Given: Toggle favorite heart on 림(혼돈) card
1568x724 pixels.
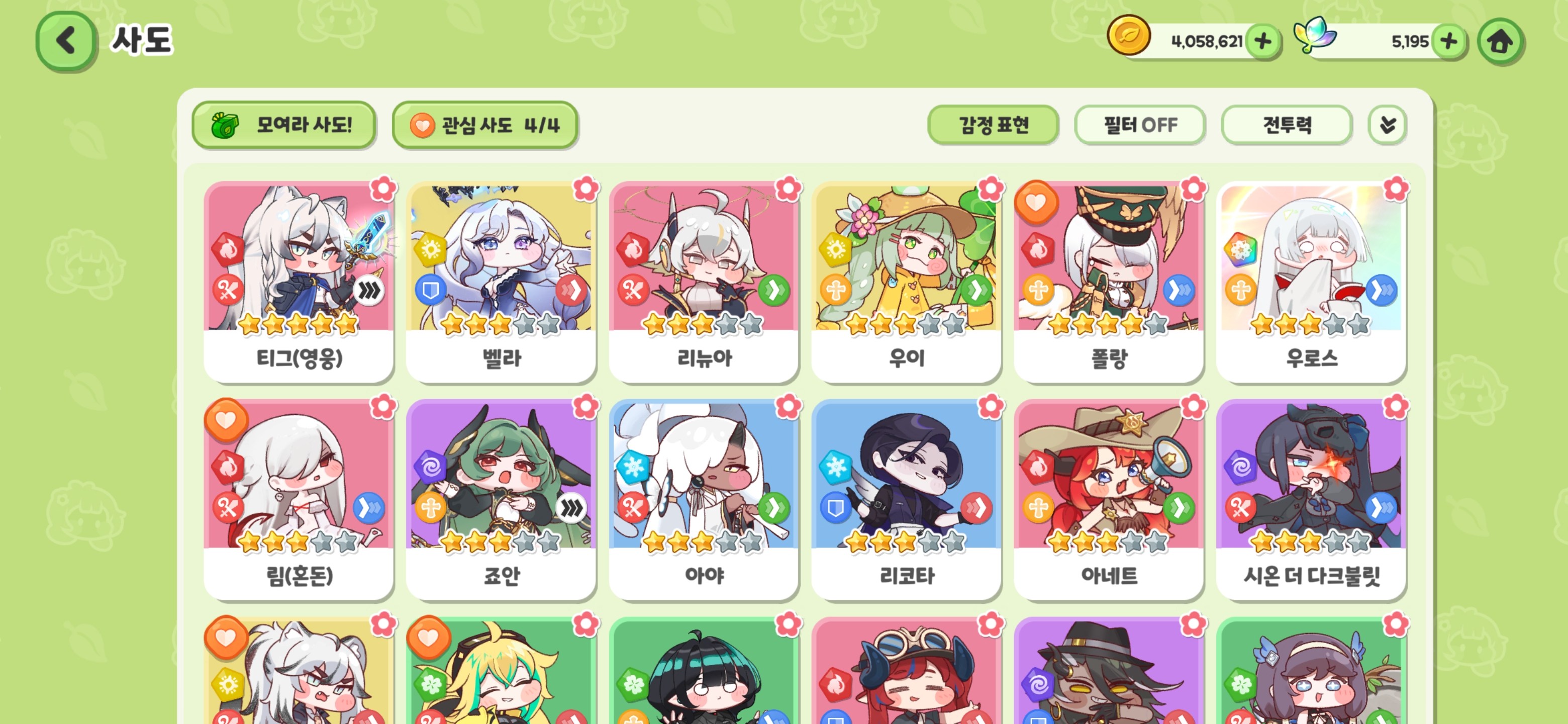Looking at the screenshot, I should (226, 419).
